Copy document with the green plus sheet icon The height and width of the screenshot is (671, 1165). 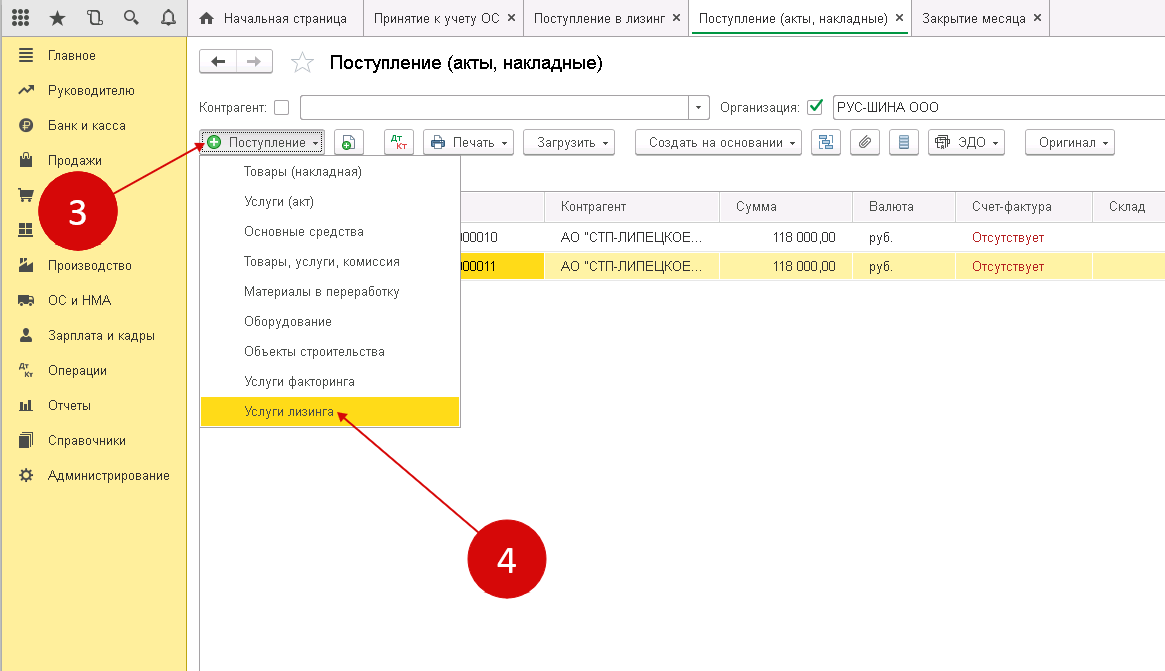click(x=348, y=143)
